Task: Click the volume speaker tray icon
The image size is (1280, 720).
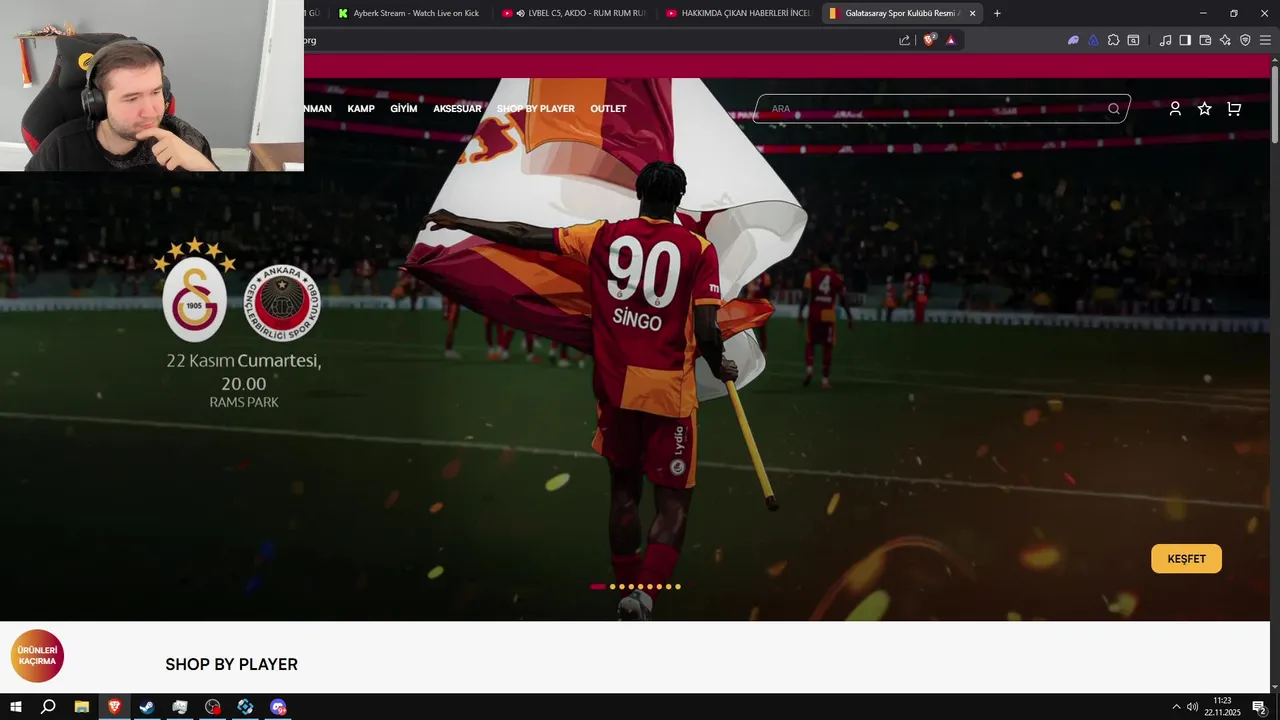Action: pos(1192,707)
